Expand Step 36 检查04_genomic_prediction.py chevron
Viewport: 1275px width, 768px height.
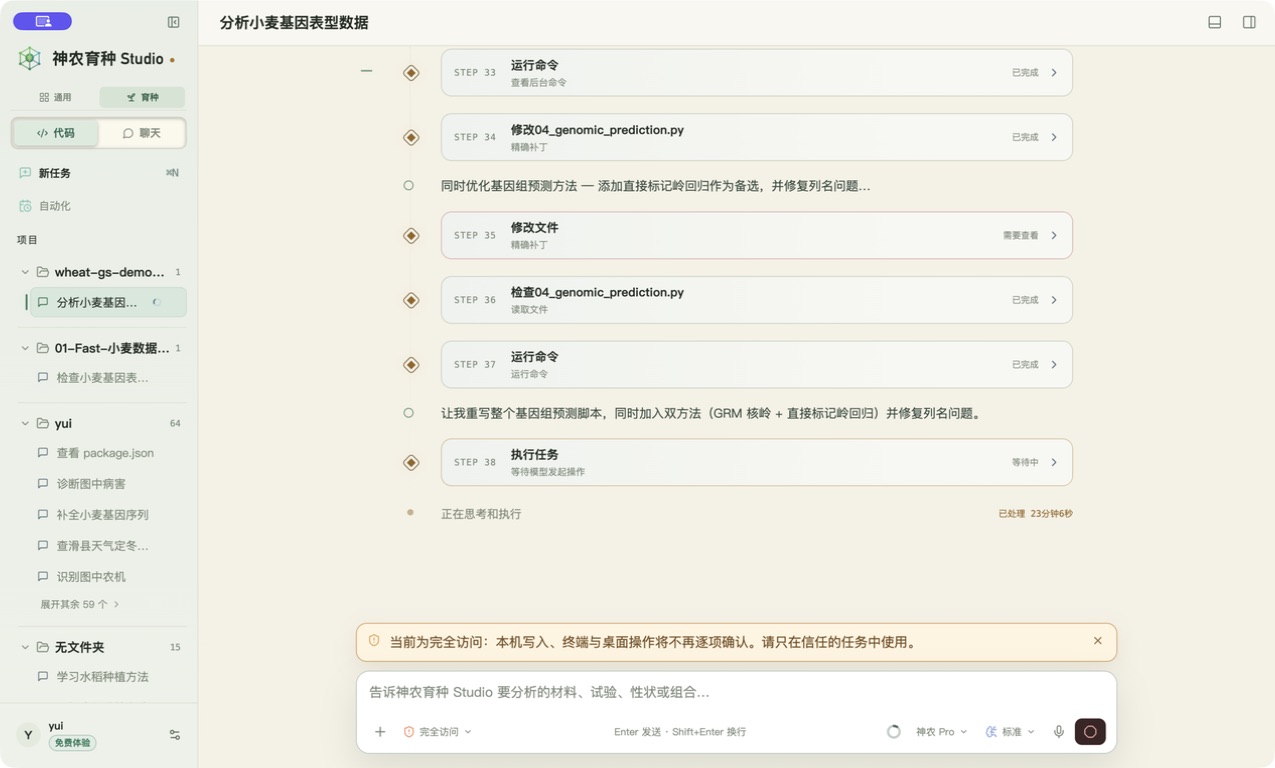1054,300
